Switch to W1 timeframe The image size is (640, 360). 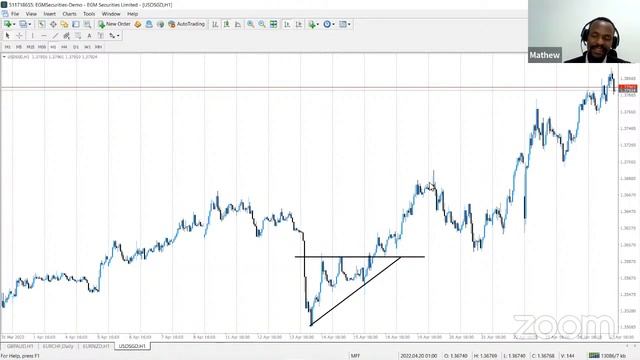87,47
